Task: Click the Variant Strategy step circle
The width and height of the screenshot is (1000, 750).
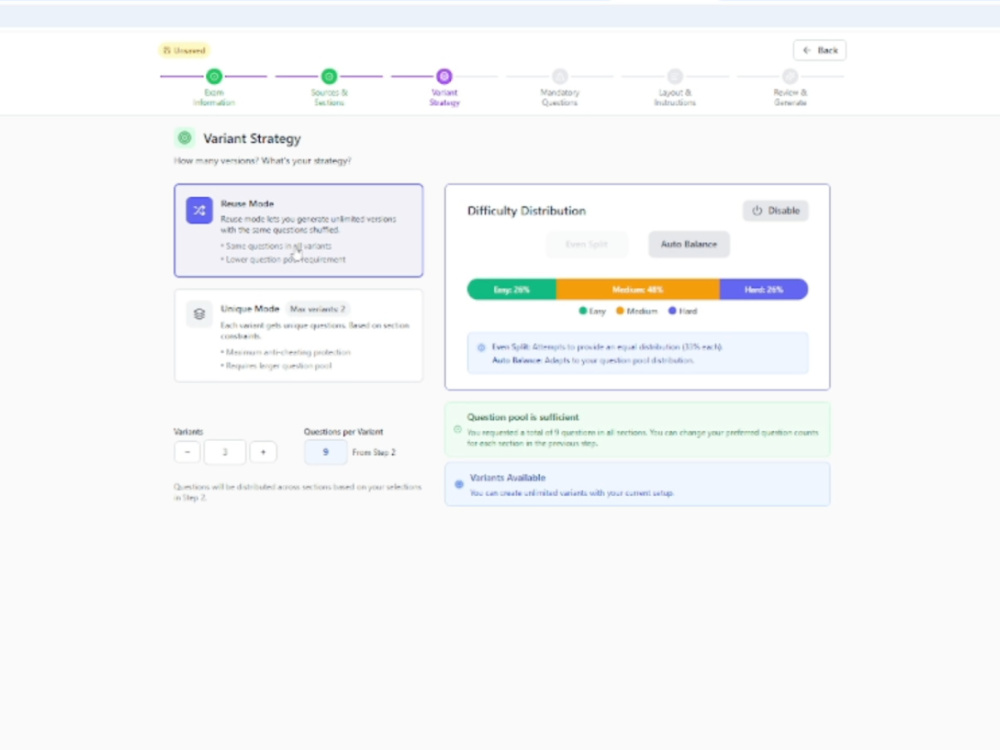Action: (445, 77)
